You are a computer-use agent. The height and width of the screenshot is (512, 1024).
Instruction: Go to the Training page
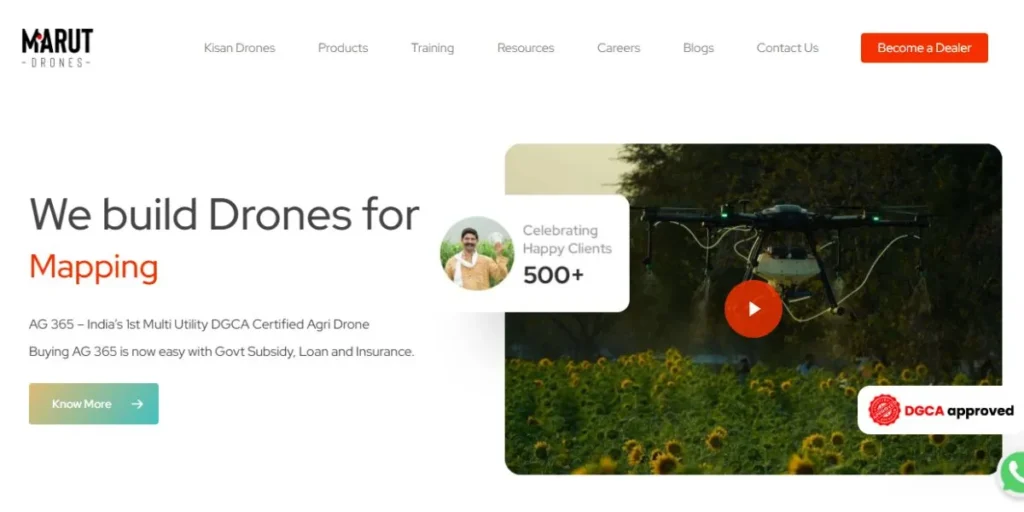click(x=432, y=48)
